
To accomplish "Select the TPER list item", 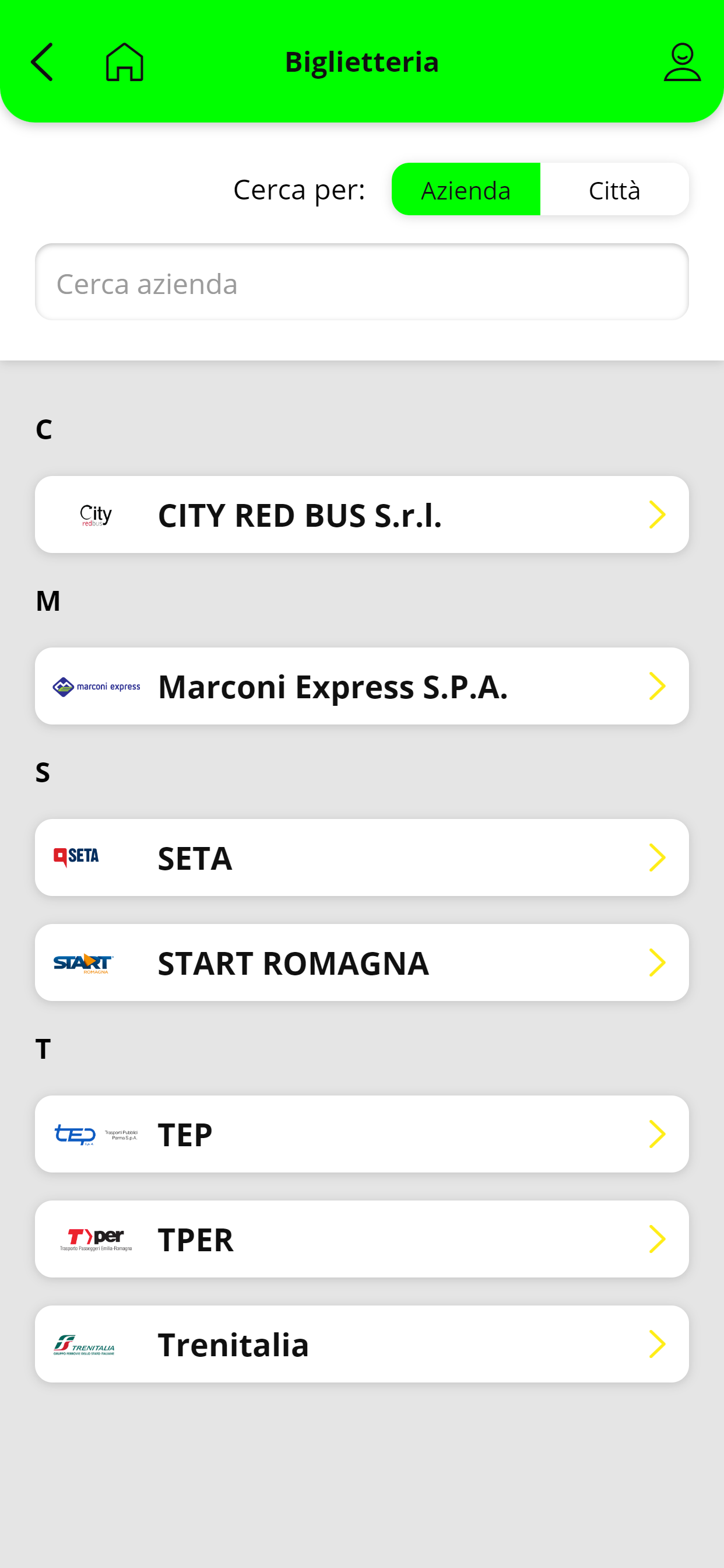I will pyautogui.click(x=361, y=1240).
